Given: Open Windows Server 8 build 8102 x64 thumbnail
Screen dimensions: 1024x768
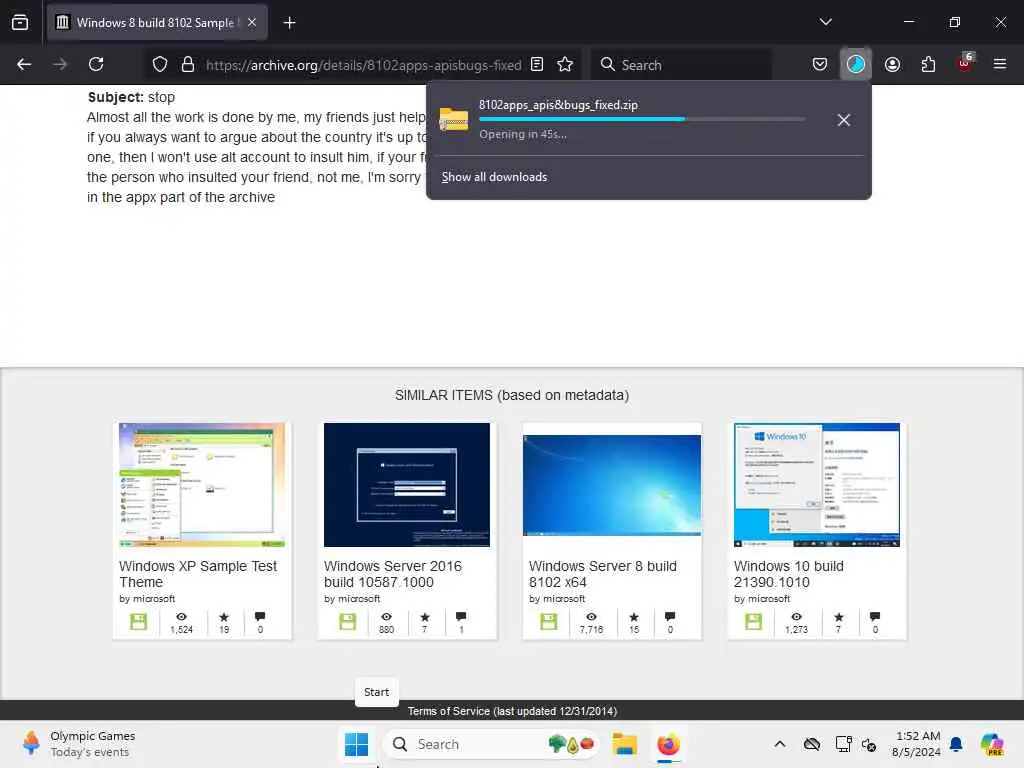Looking at the screenshot, I should (612, 485).
